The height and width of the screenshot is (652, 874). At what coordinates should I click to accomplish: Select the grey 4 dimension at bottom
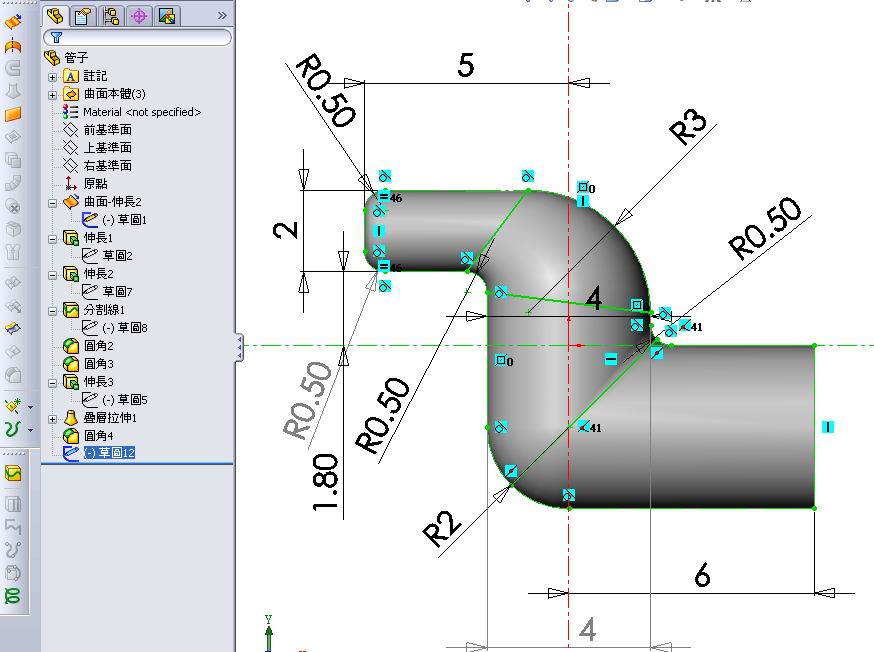587,630
